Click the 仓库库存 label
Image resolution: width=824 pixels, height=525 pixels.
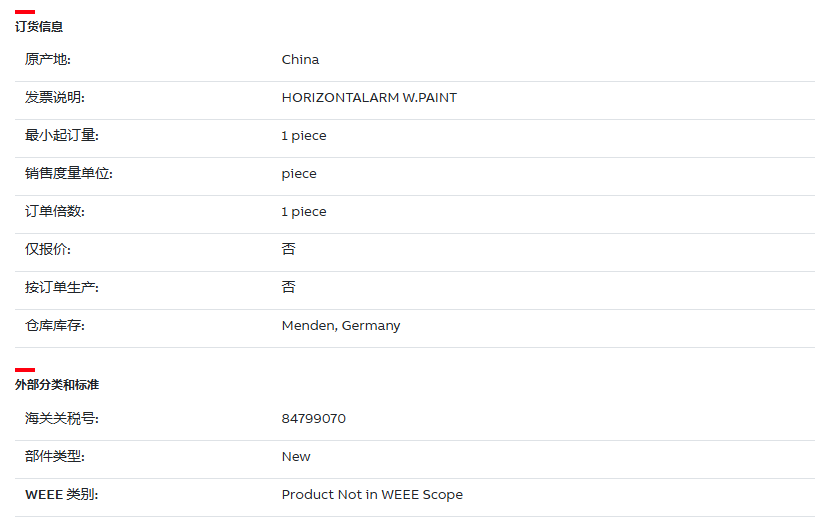pos(55,326)
